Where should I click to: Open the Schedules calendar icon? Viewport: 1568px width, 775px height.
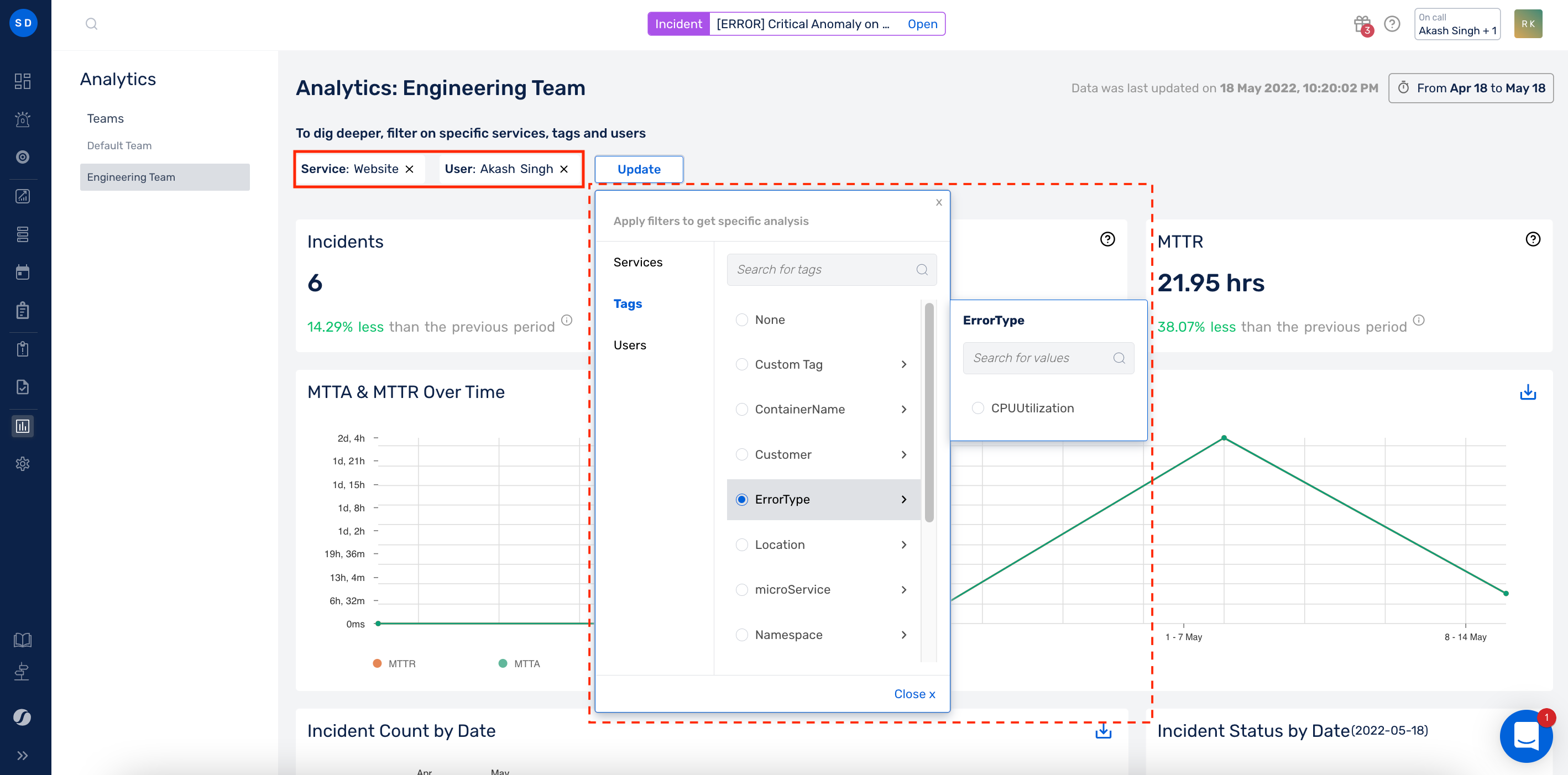(23, 272)
